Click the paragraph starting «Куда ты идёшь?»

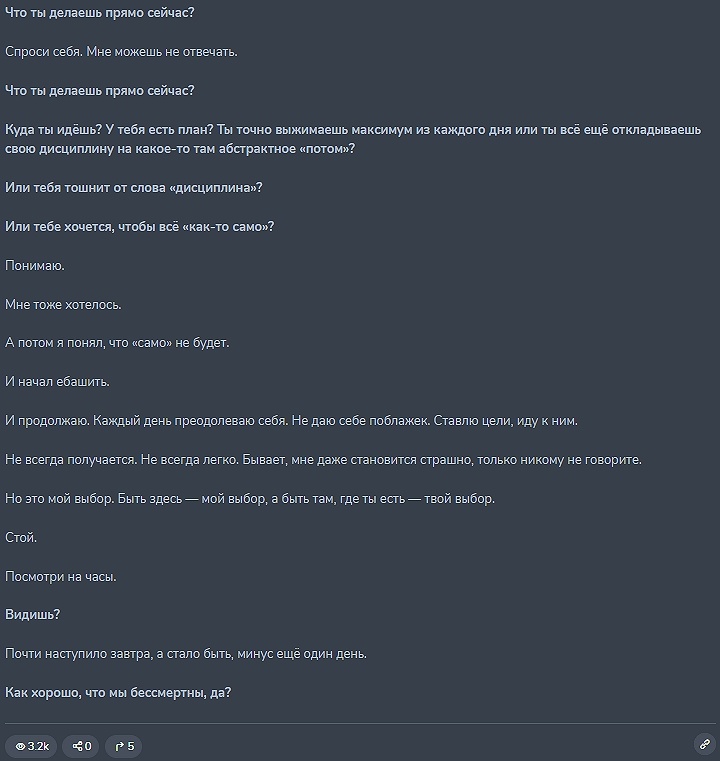(353, 139)
